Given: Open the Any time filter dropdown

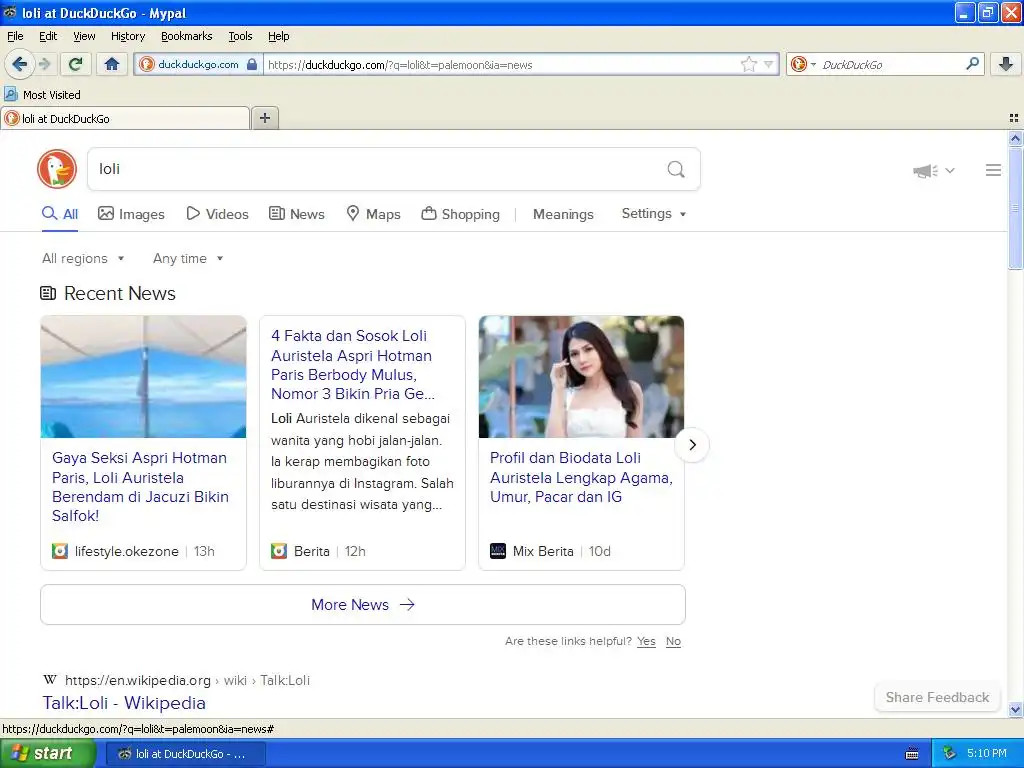Looking at the screenshot, I should (188, 259).
